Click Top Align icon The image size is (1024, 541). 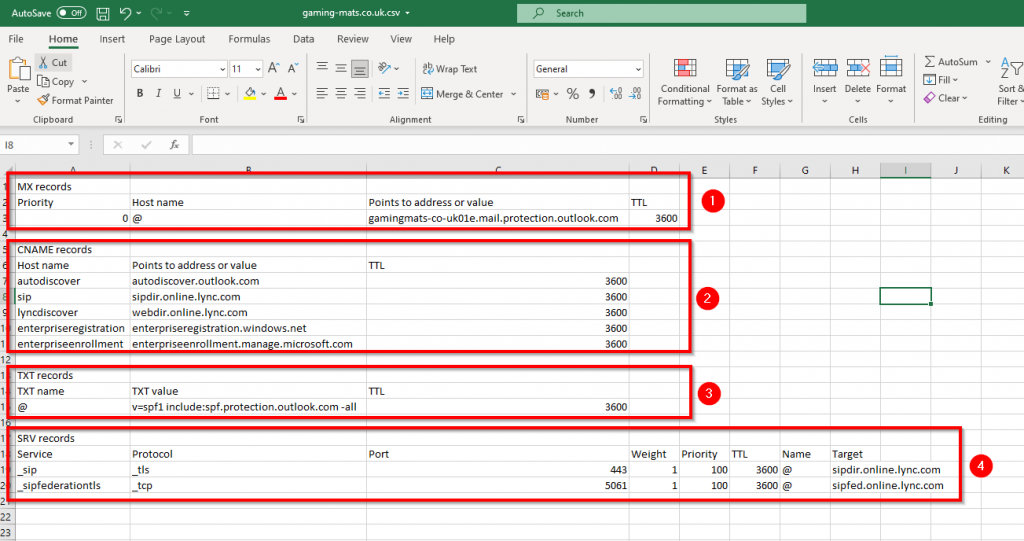(322, 68)
